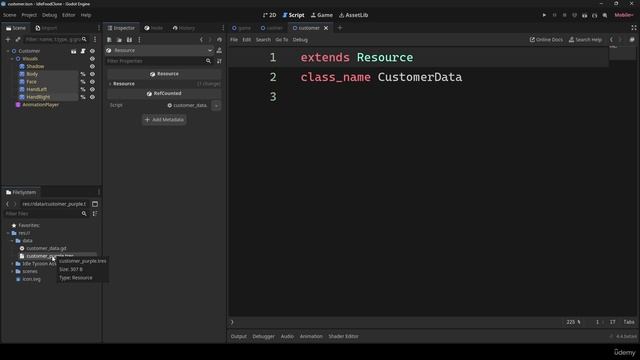Run the current scene with clapperboard icon
The height and width of the screenshot is (360, 640).
point(584,15)
